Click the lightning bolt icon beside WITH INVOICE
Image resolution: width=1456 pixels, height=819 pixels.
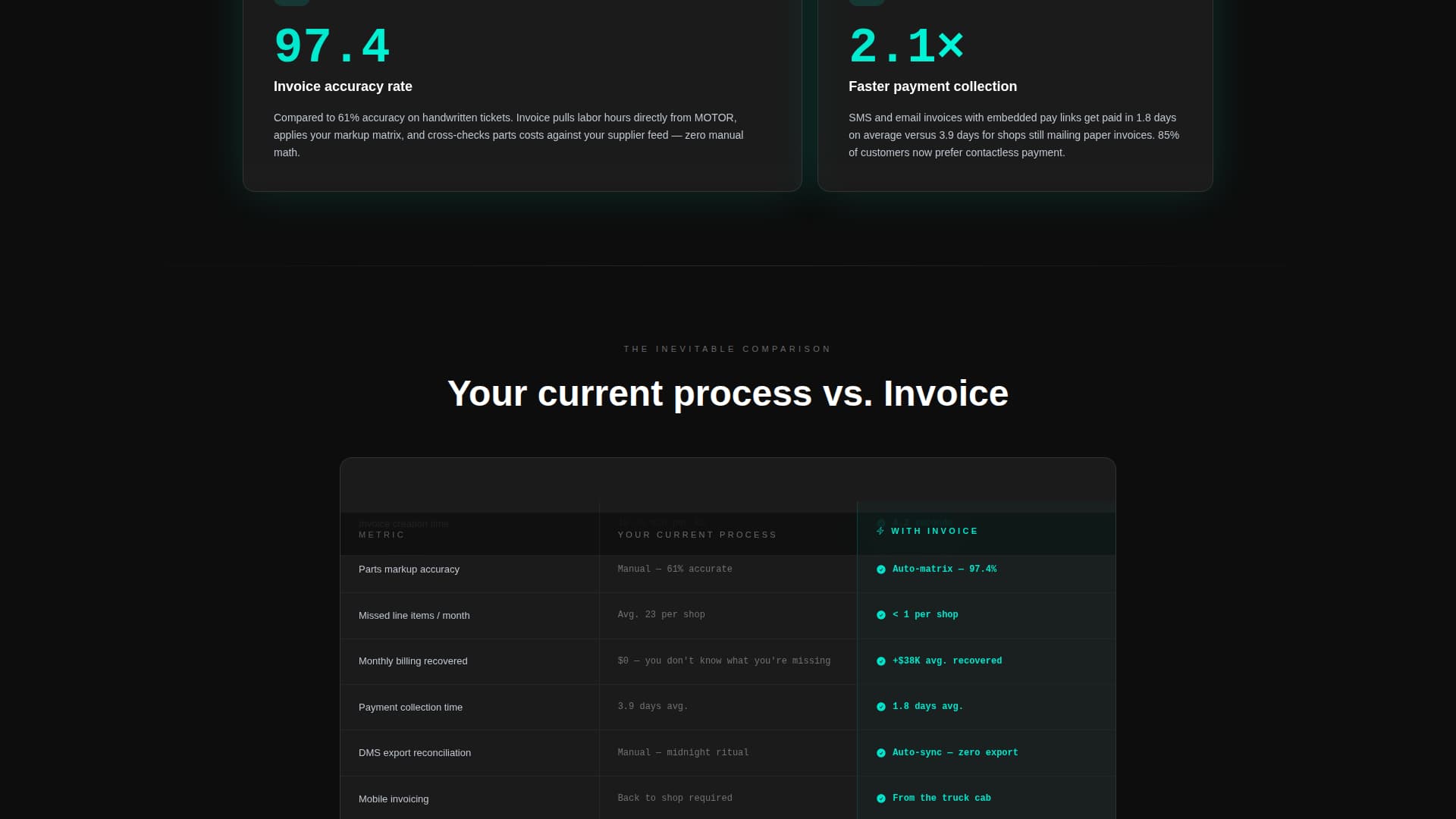[x=880, y=531]
